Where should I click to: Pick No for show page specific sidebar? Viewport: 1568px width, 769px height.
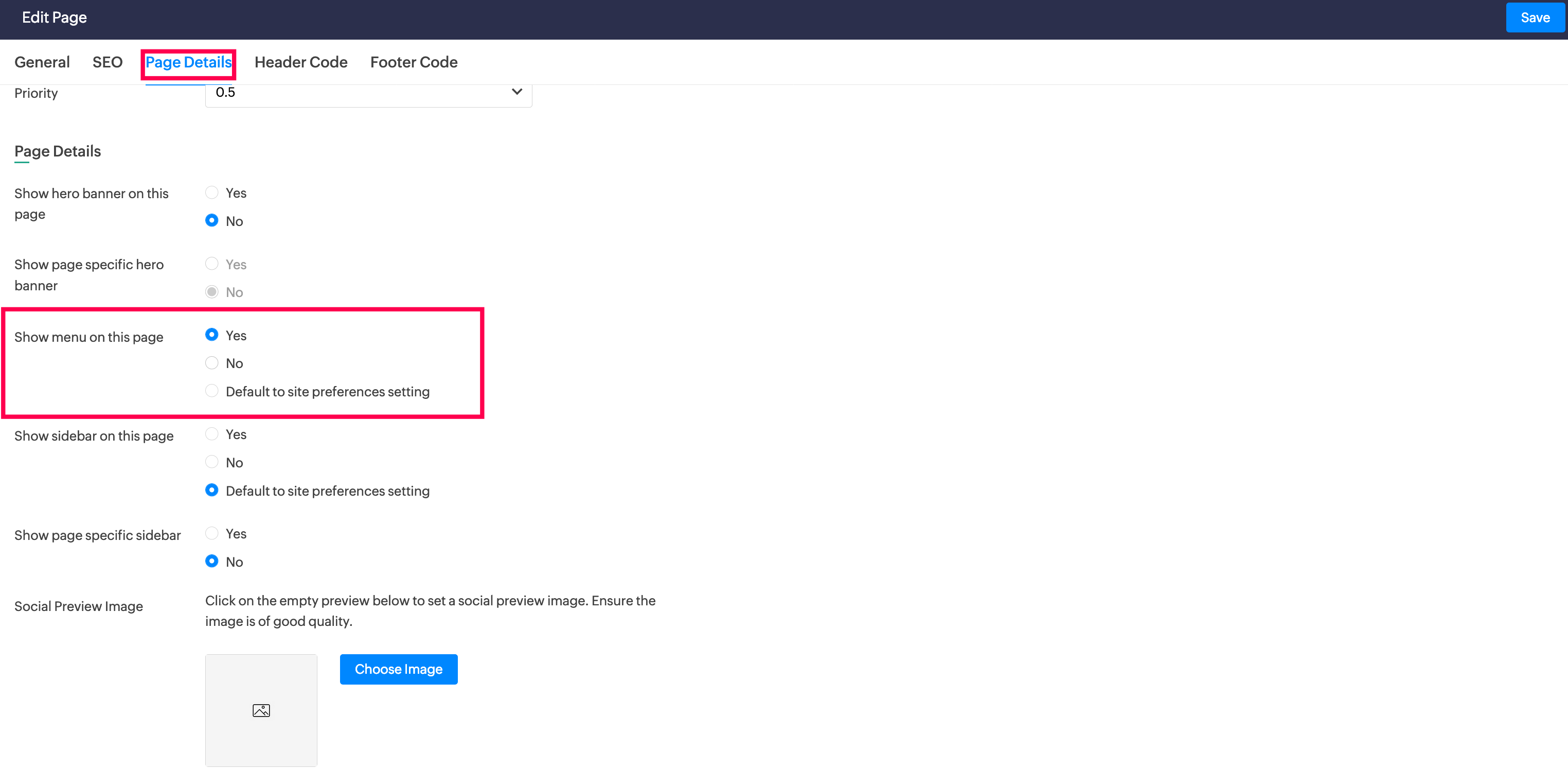pyautogui.click(x=212, y=562)
